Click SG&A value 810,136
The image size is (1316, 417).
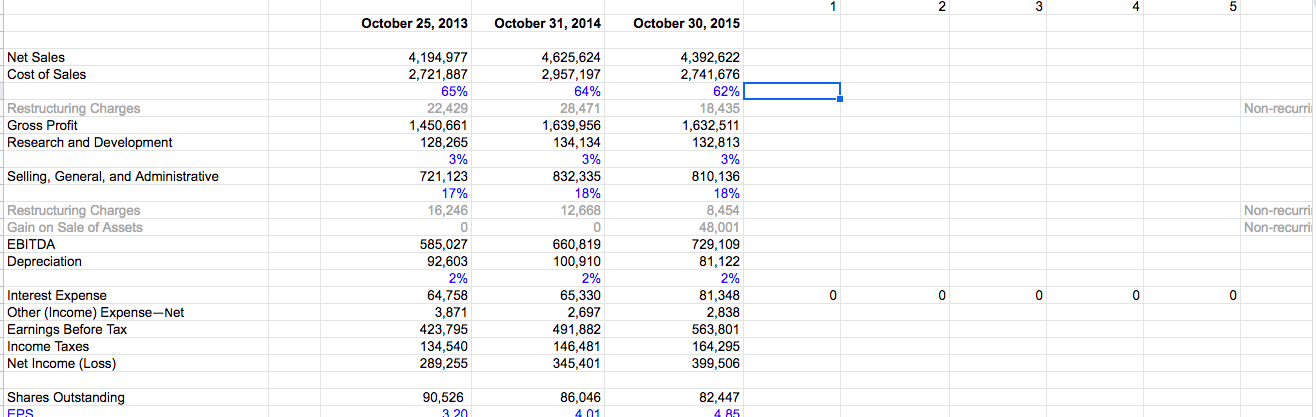click(x=716, y=176)
